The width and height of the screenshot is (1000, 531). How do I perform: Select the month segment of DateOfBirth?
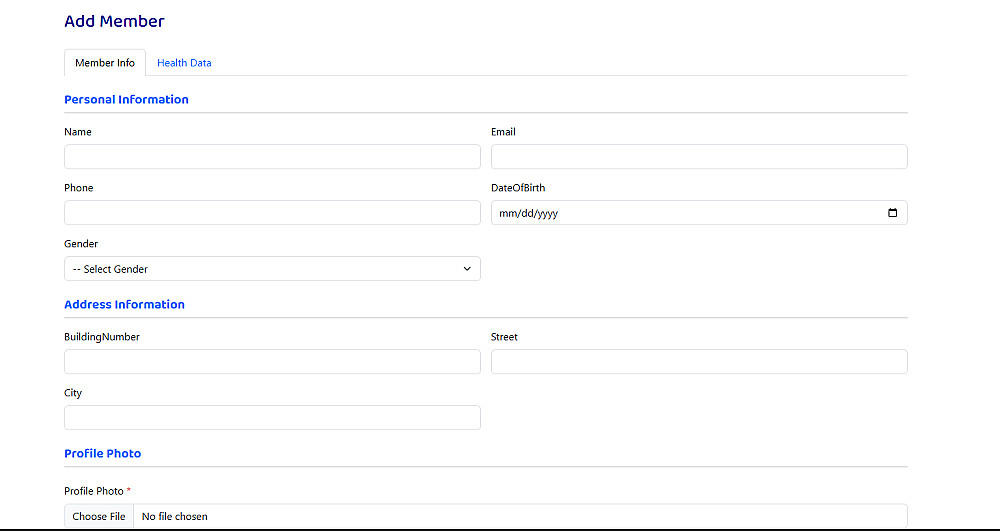506,214
